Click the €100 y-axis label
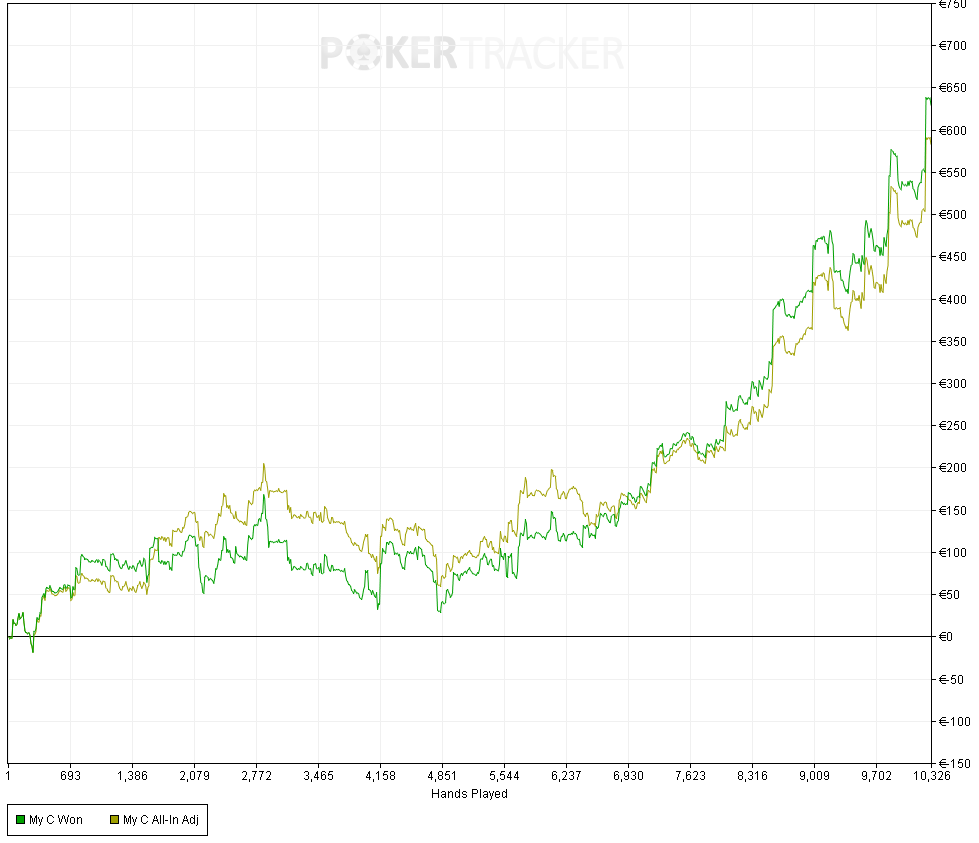Screen dimensions: 979x843 tap(952, 553)
